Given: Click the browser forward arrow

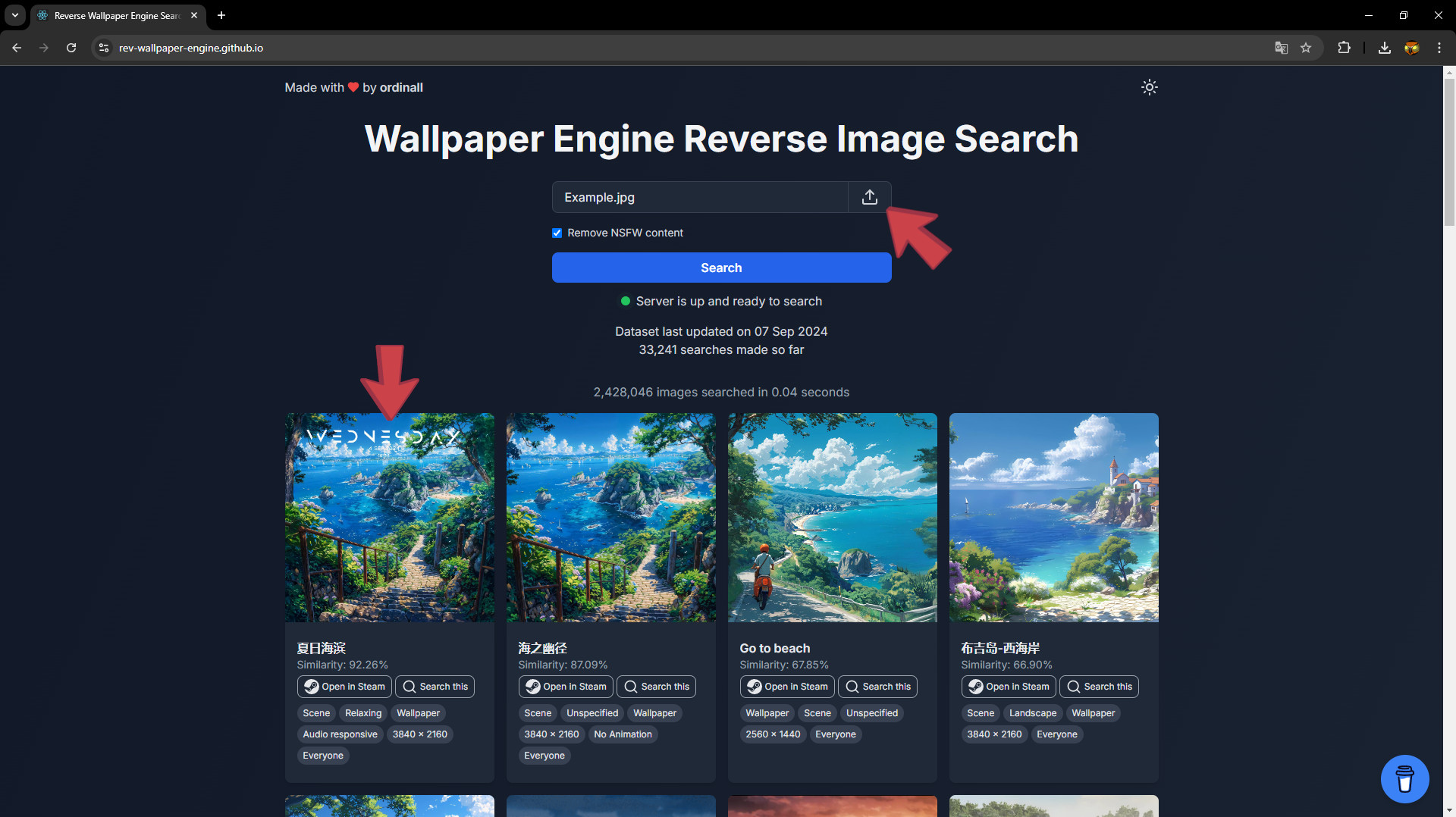Looking at the screenshot, I should (x=44, y=48).
